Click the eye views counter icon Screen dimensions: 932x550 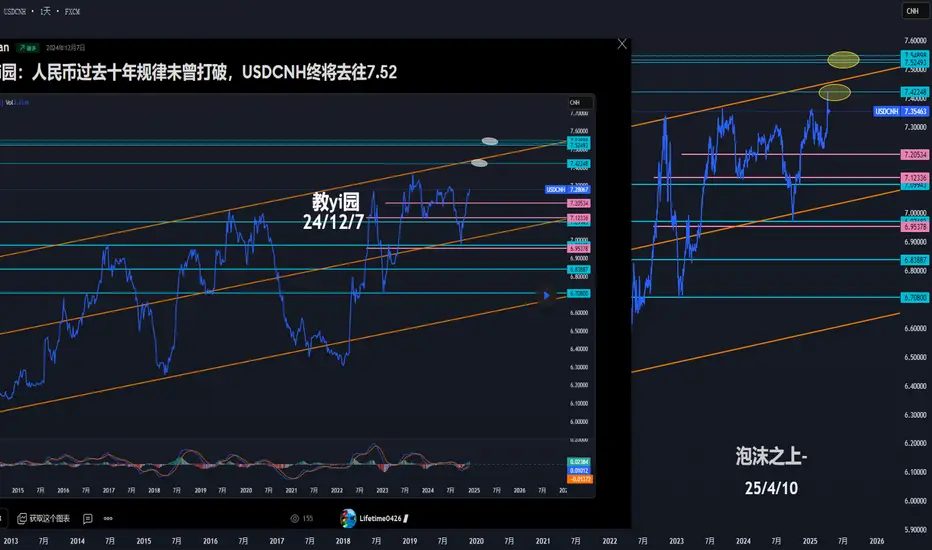(x=294, y=518)
